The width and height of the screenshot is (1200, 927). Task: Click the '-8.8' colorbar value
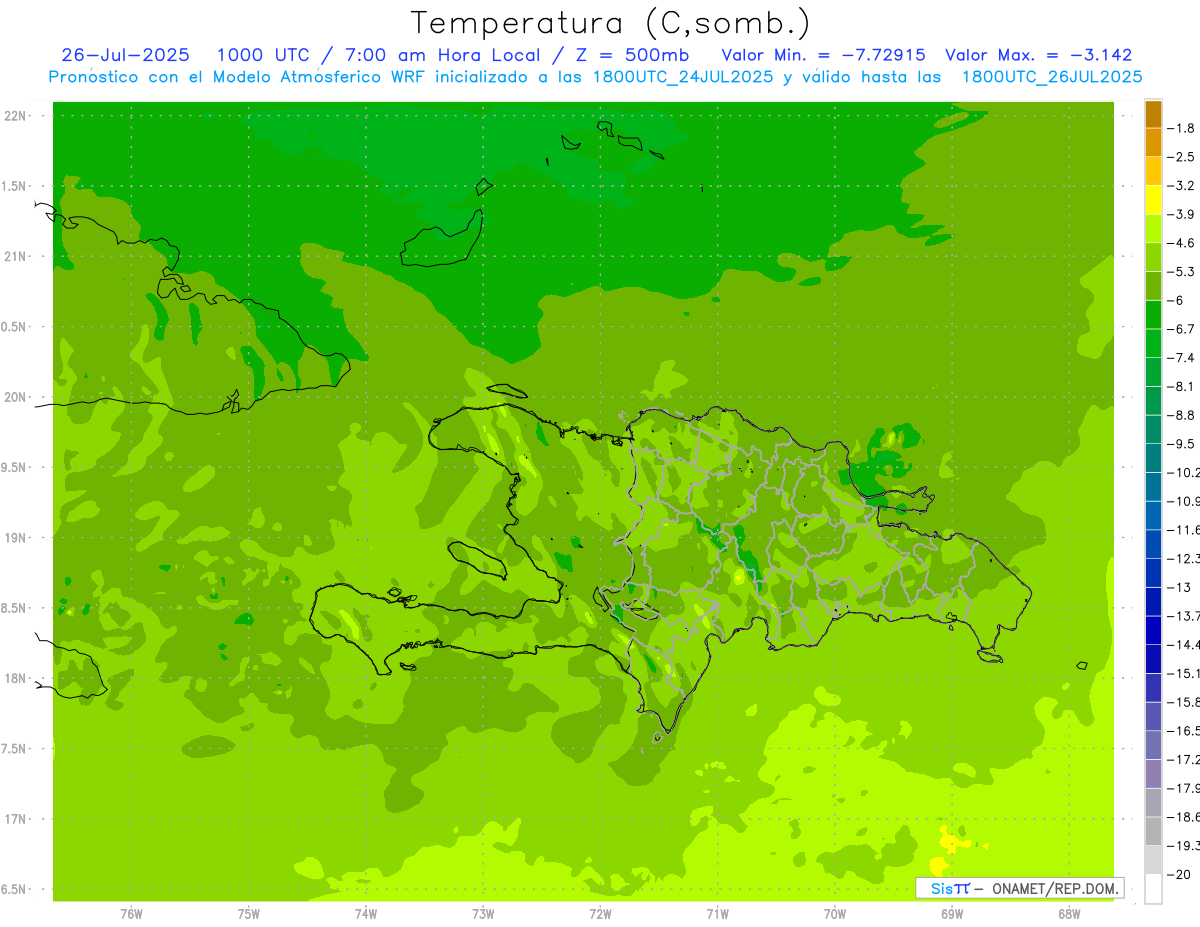pyautogui.click(x=1182, y=415)
